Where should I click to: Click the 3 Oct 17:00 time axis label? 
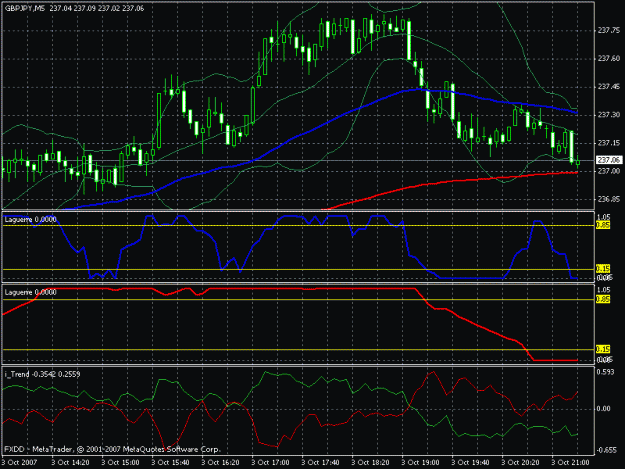(270, 463)
